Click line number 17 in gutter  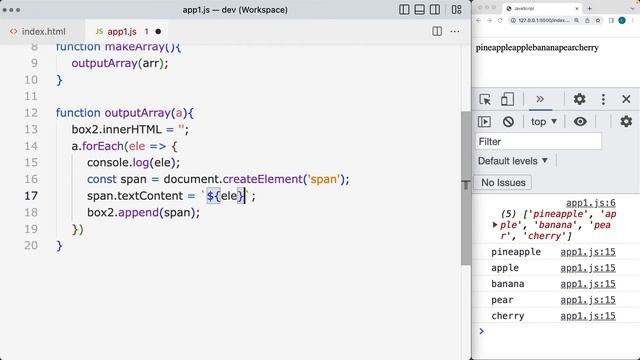(31, 196)
